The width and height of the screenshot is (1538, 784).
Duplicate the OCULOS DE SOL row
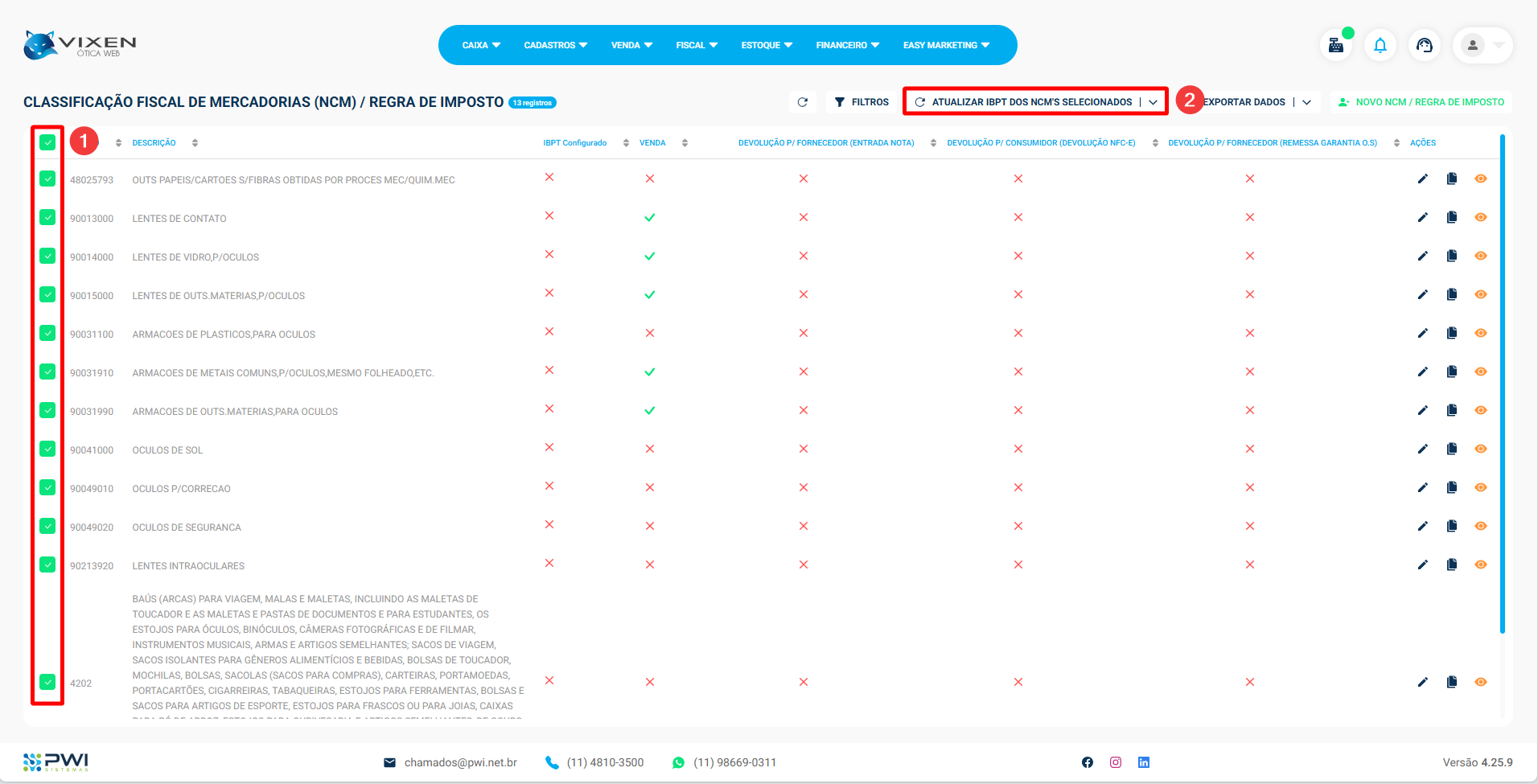[x=1452, y=449]
